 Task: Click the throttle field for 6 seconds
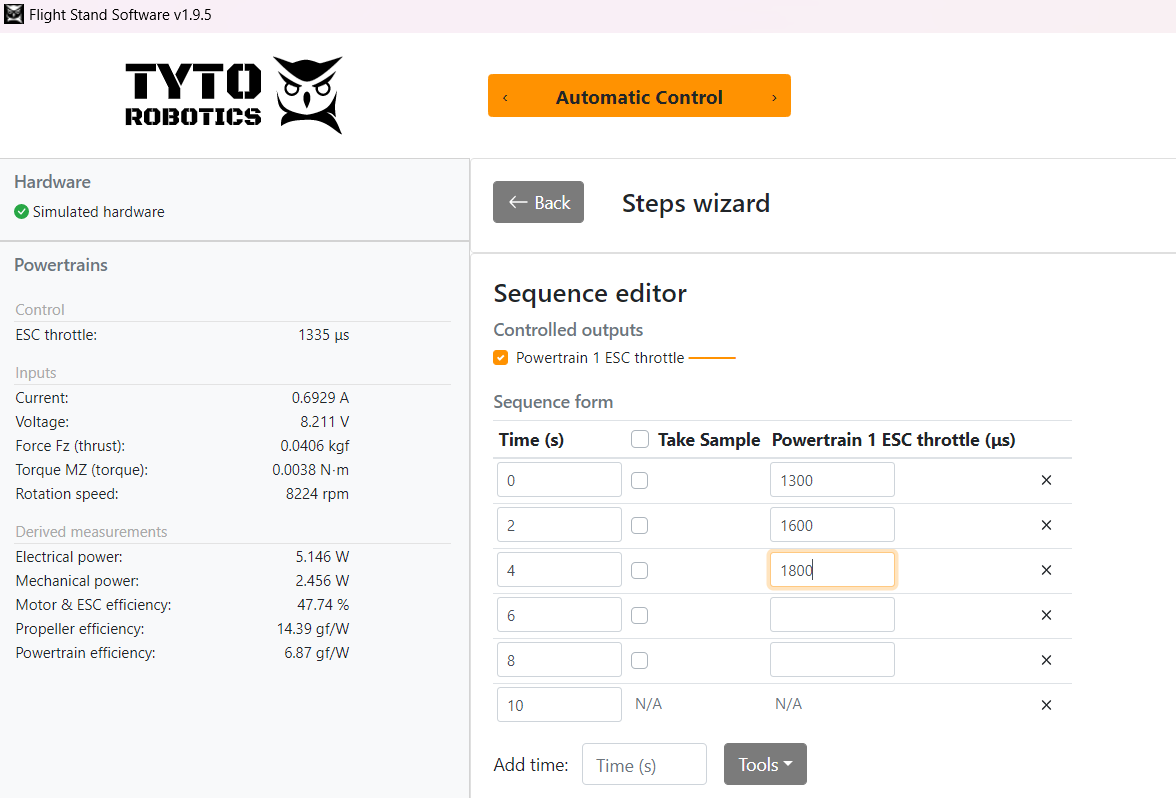click(832, 615)
